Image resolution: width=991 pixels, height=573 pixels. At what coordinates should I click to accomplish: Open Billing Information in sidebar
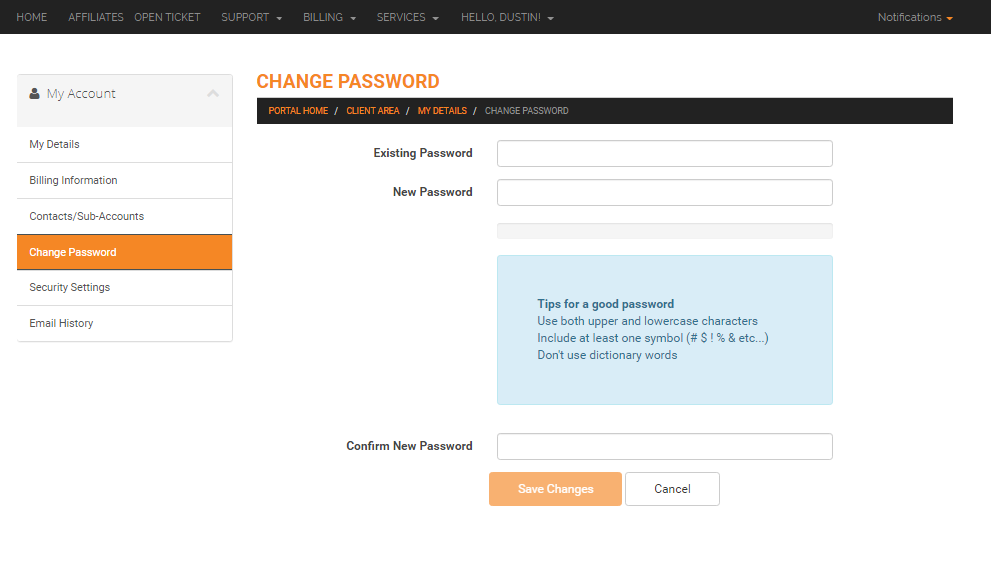tap(125, 181)
